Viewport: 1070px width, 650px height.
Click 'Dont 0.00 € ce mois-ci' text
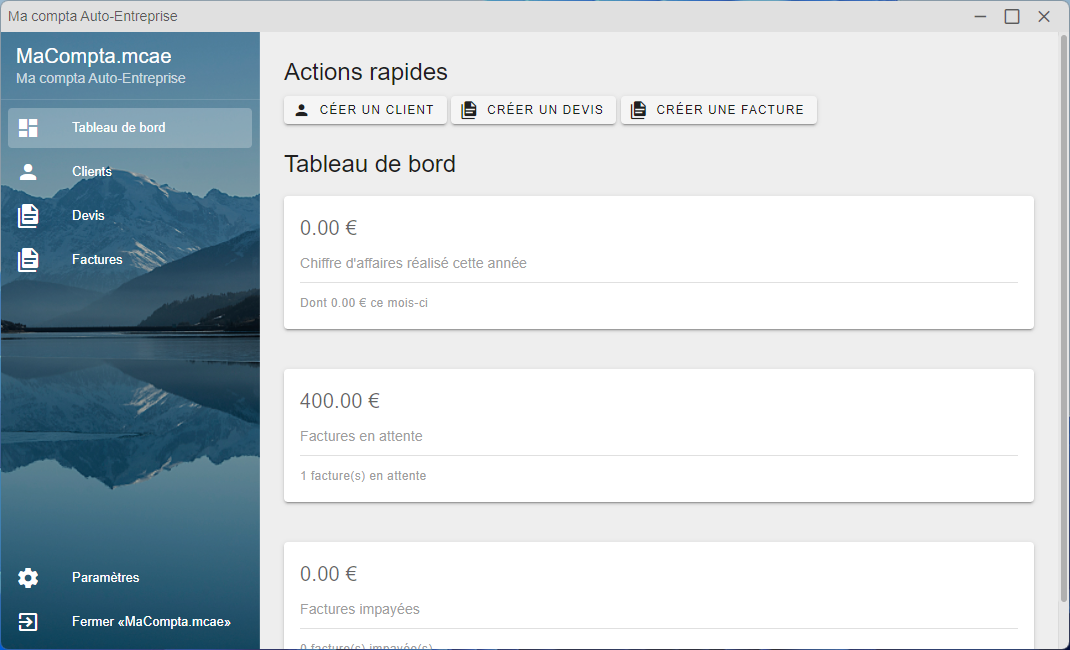[x=364, y=303]
